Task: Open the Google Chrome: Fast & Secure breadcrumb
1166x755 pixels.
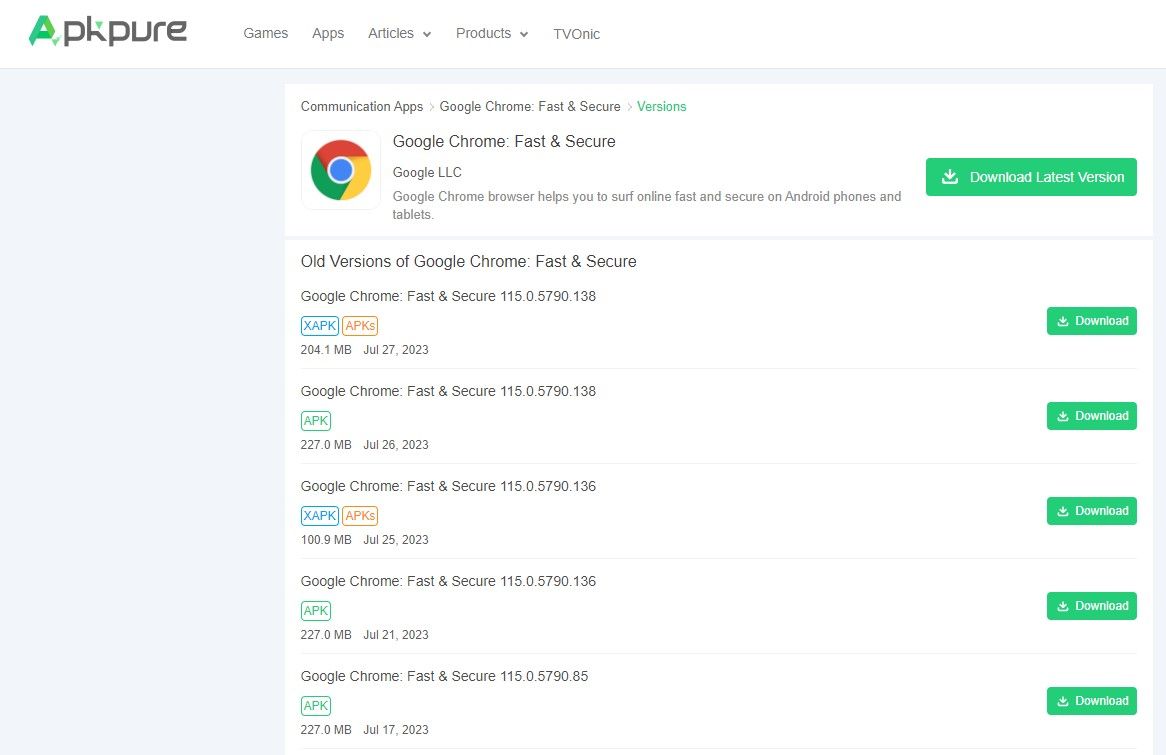Action: tap(529, 106)
